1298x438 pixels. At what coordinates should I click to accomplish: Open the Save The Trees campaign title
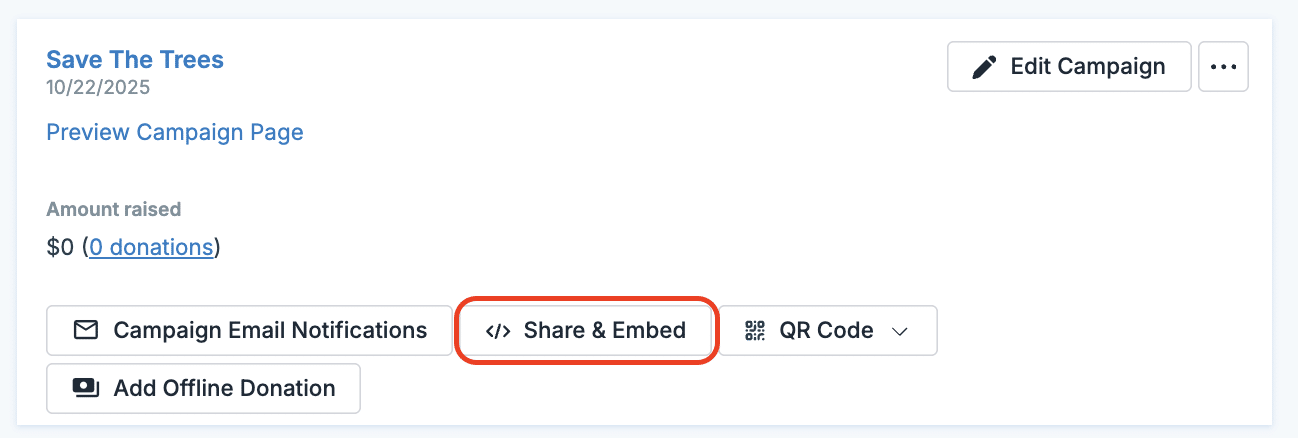tap(135, 59)
